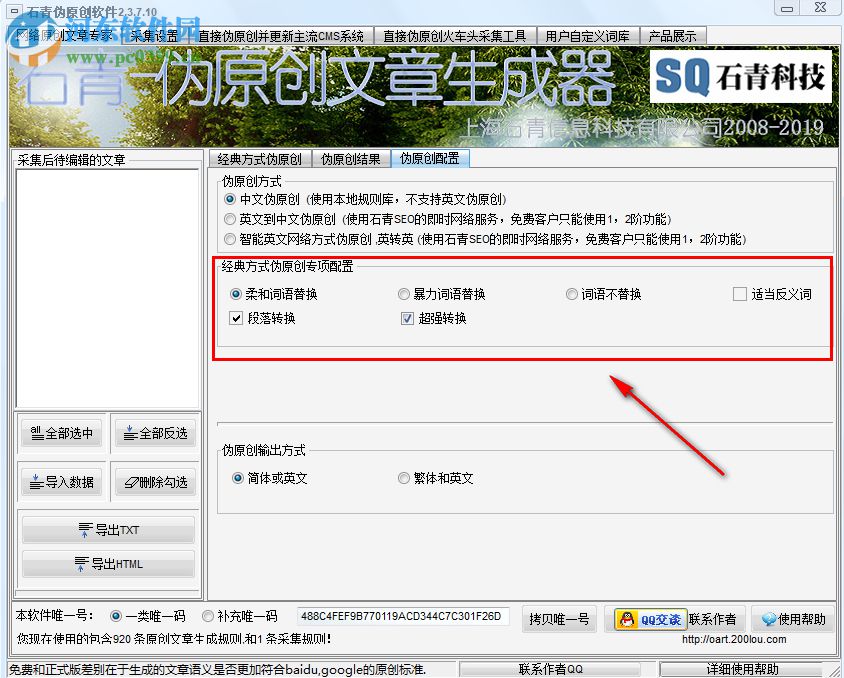Switch to 经典方式伪原创 sub-tab
The height and width of the screenshot is (678, 844).
(259, 159)
